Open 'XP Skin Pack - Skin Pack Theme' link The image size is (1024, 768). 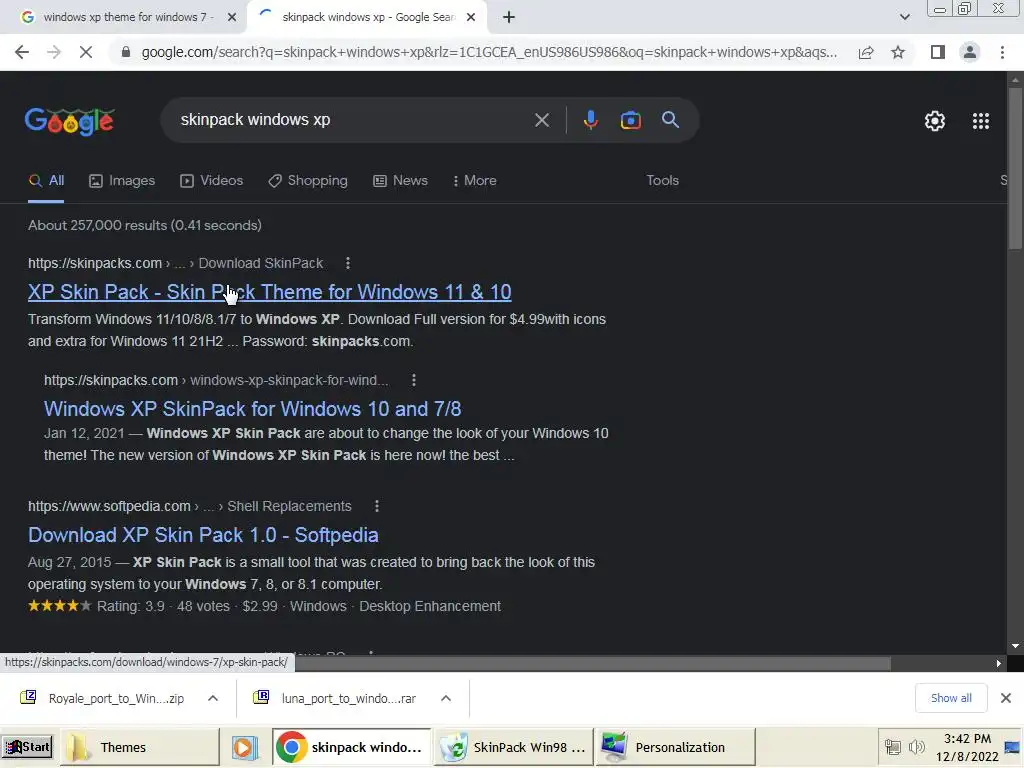(270, 292)
